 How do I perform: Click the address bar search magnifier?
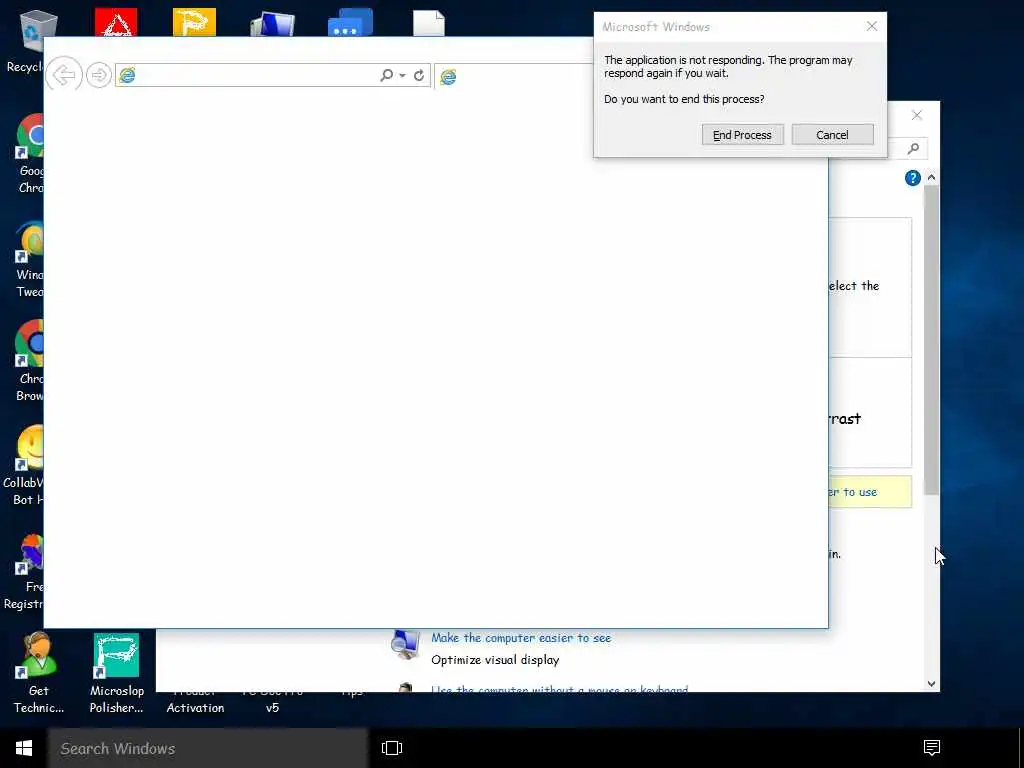[387, 75]
